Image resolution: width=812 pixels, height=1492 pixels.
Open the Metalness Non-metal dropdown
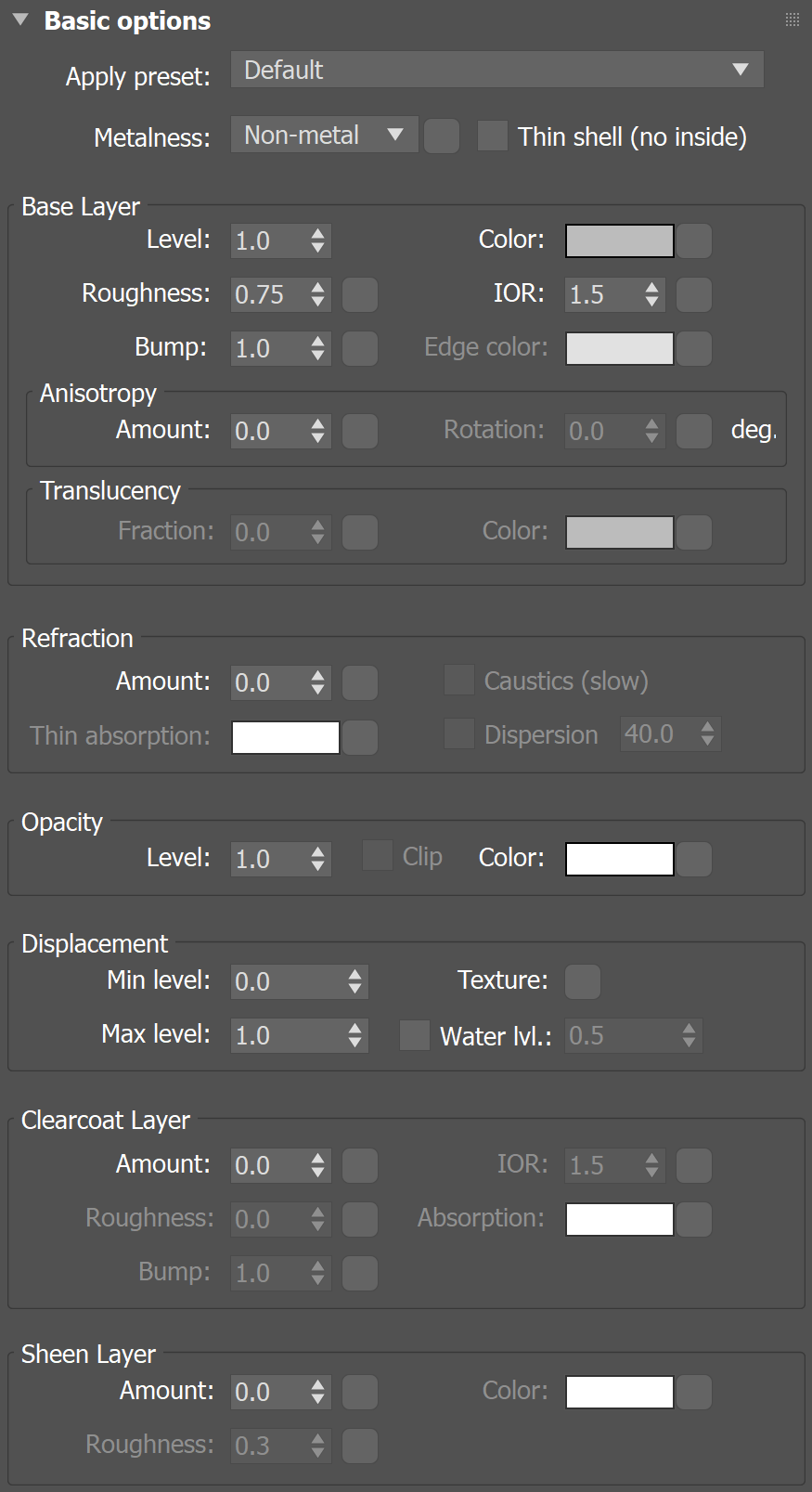(324, 136)
